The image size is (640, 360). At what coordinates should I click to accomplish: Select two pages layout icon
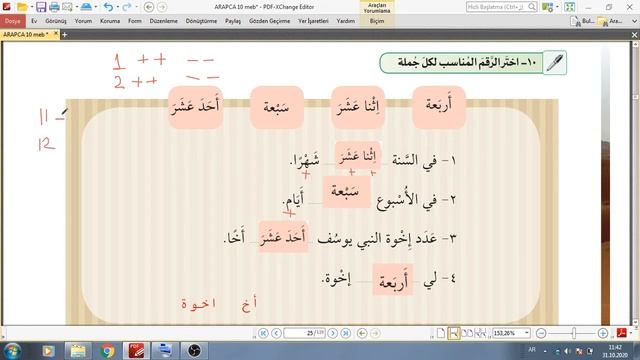click(x=467, y=333)
